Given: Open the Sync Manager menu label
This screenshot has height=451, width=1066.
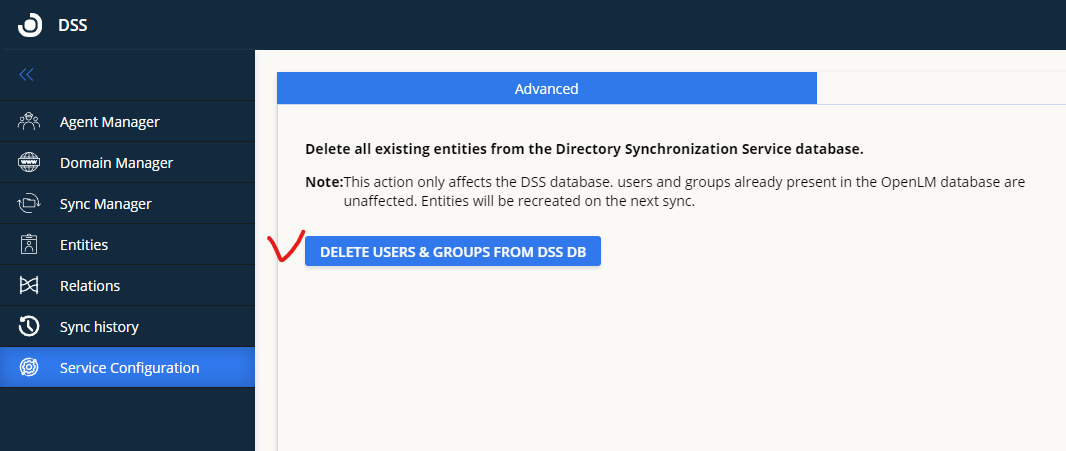Looking at the screenshot, I should [x=105, y=204].
